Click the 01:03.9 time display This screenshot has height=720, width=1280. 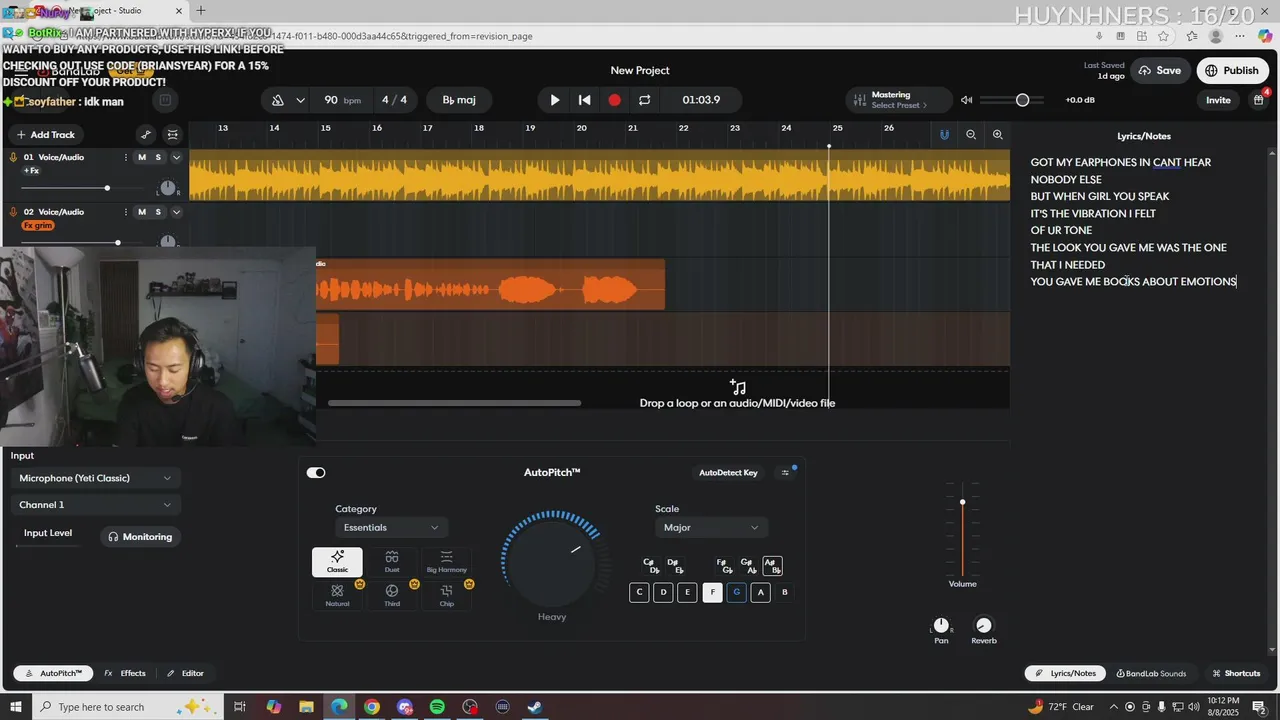(x=701, y=100)
